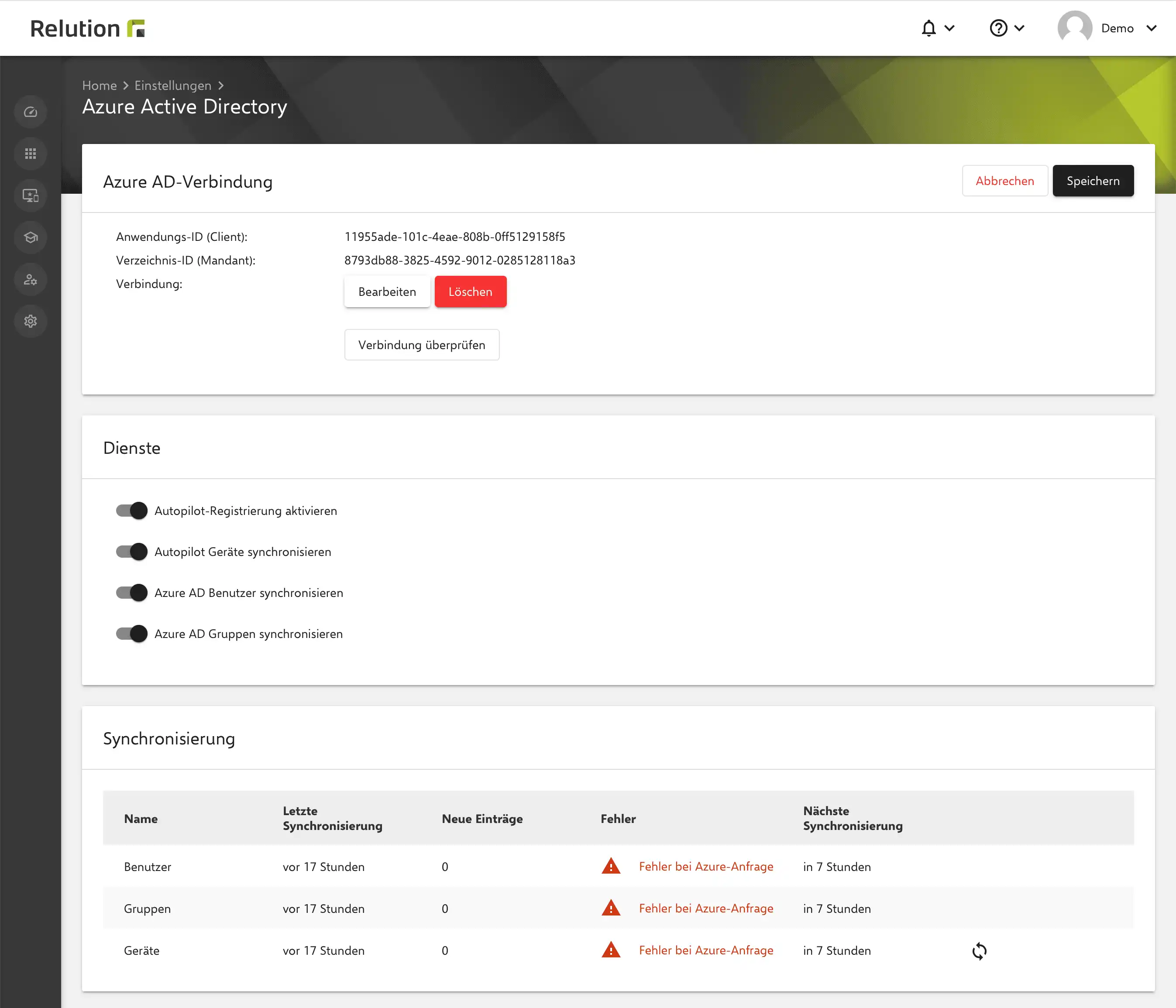
Task: Click the Bearbeiten button
Action: pyautogui.click(x=387, y=291)
